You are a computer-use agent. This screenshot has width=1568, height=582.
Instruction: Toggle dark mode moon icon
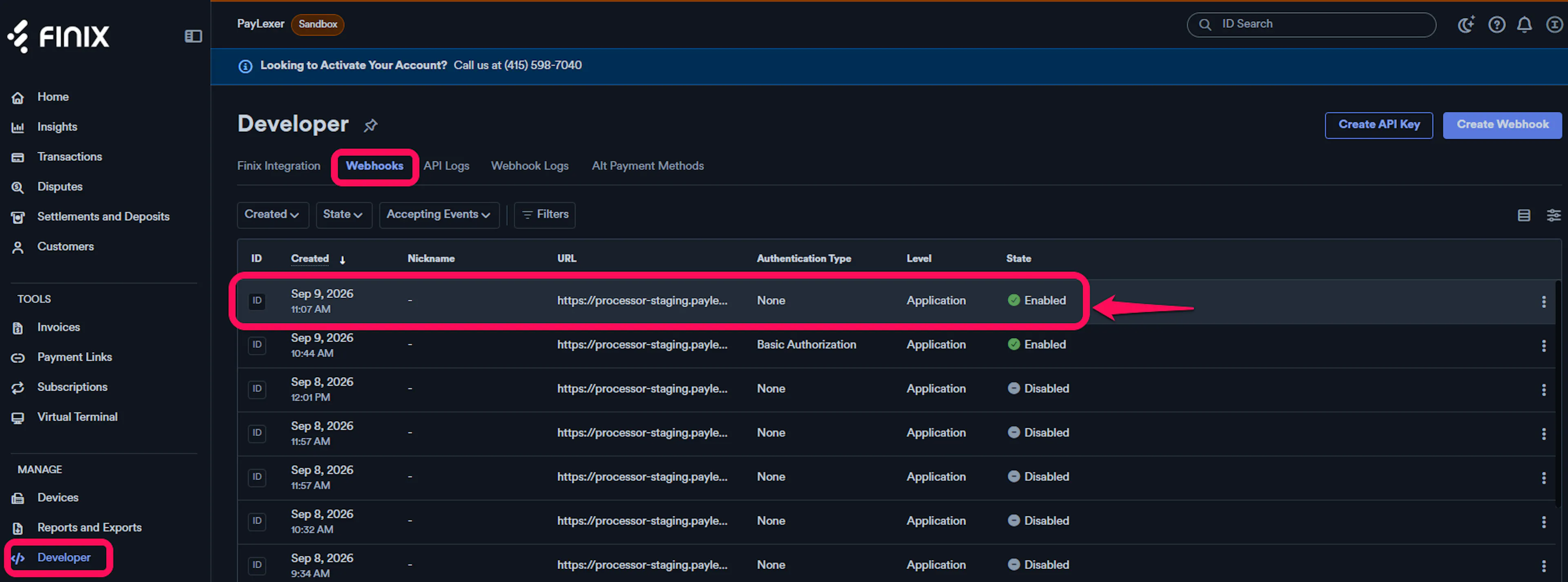pyautogui.click(x=1466, y=24)
